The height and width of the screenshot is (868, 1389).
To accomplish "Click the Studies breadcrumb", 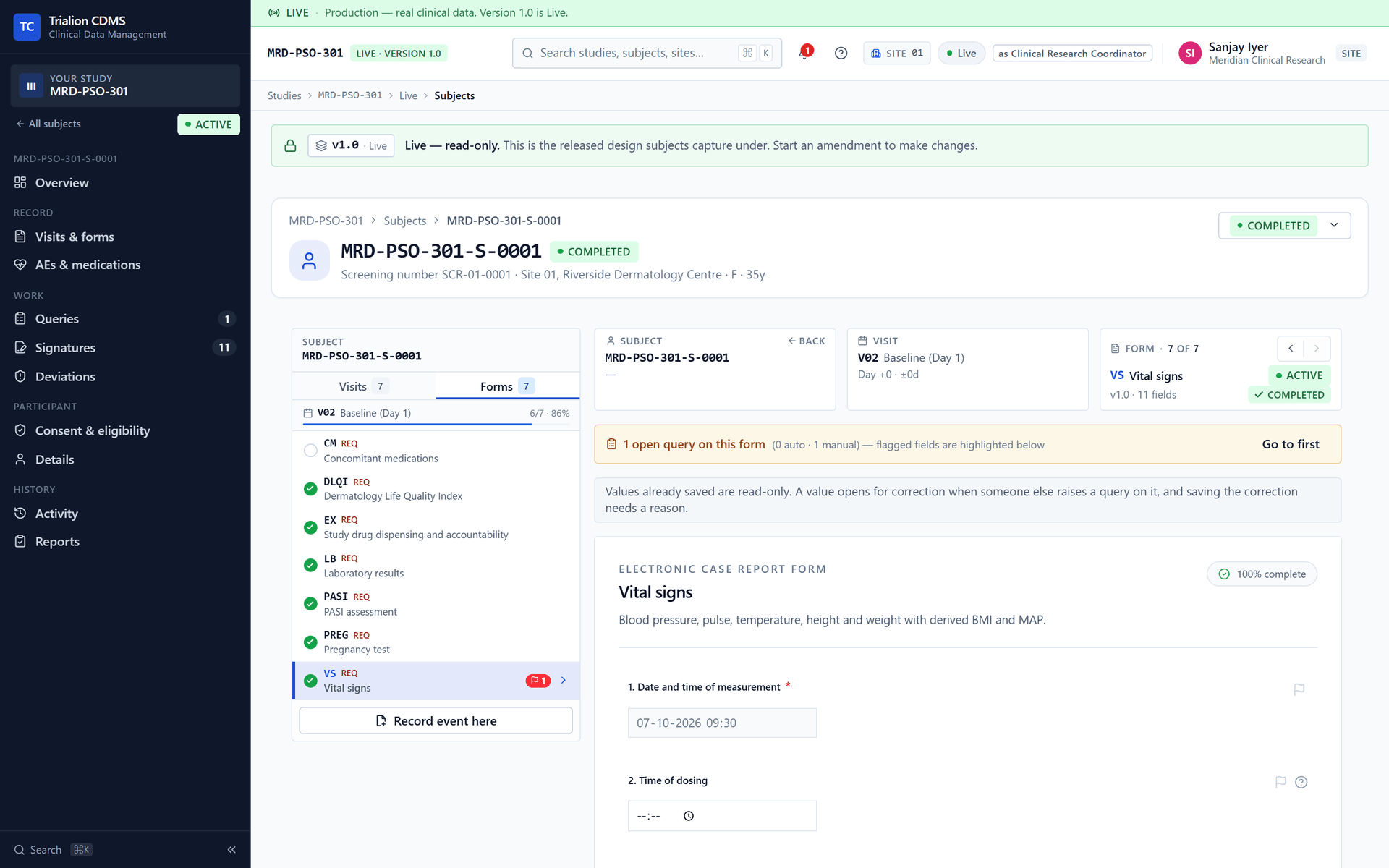I will pos(284,95).
